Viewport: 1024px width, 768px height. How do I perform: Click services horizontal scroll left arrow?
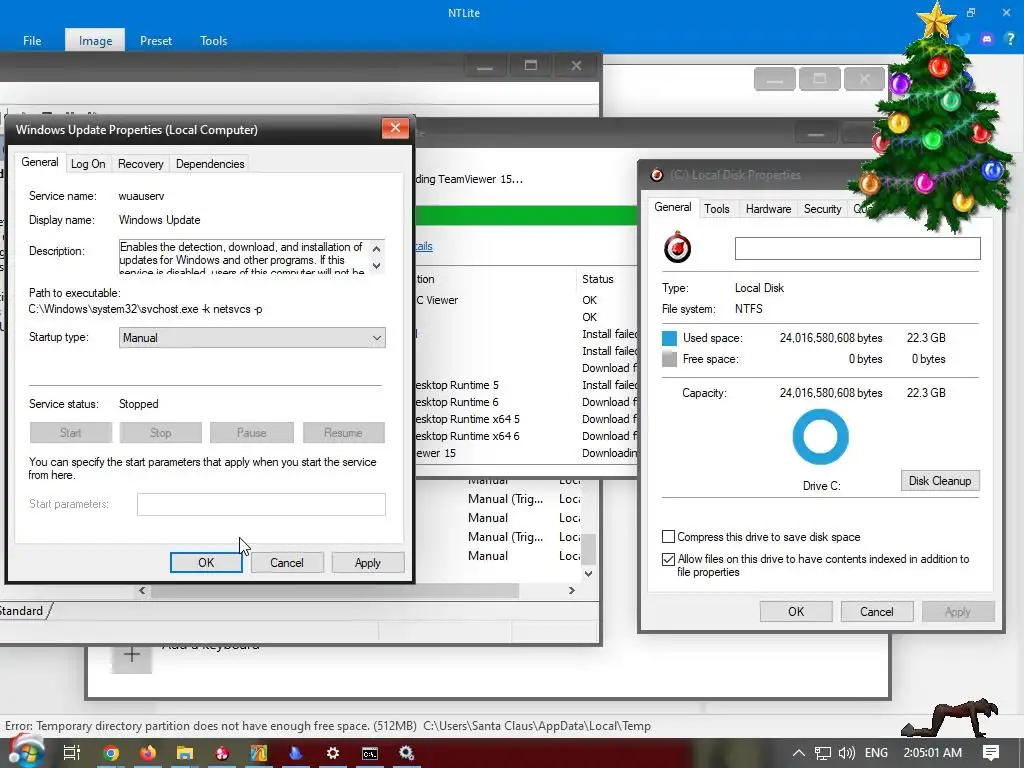(x=142, y=590)
